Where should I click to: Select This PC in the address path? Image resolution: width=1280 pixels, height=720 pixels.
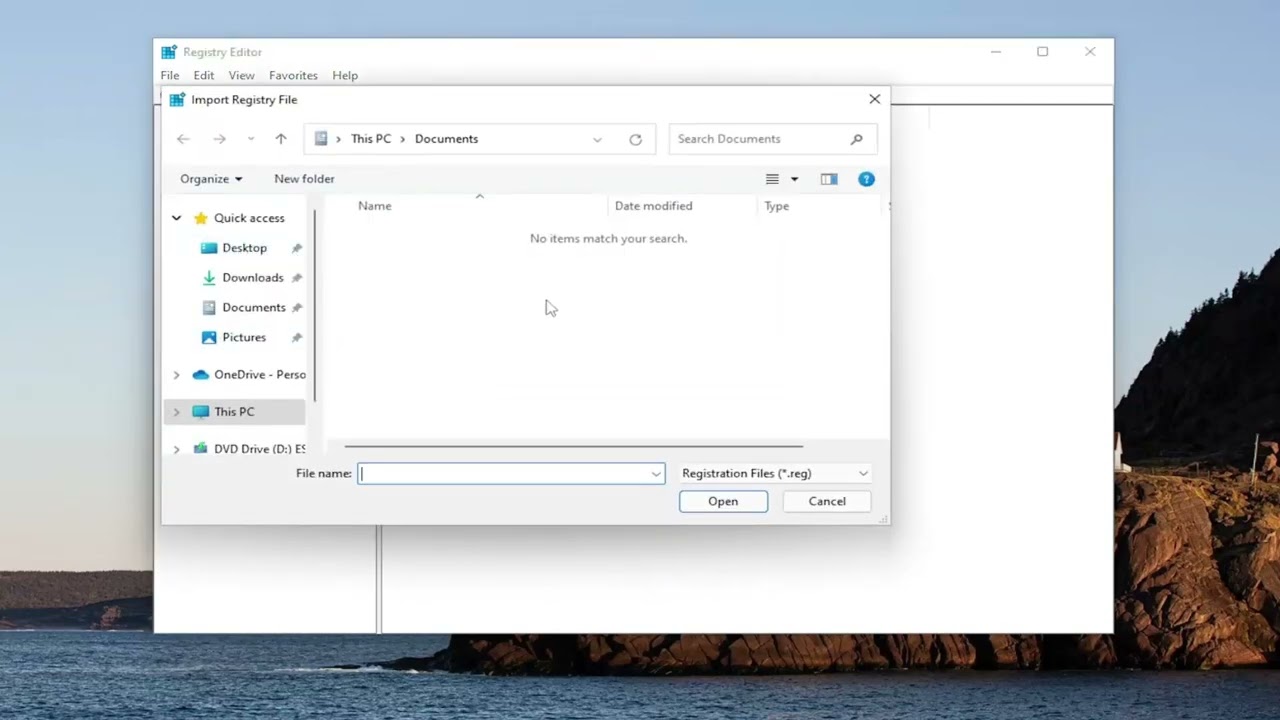click(371, 139)
